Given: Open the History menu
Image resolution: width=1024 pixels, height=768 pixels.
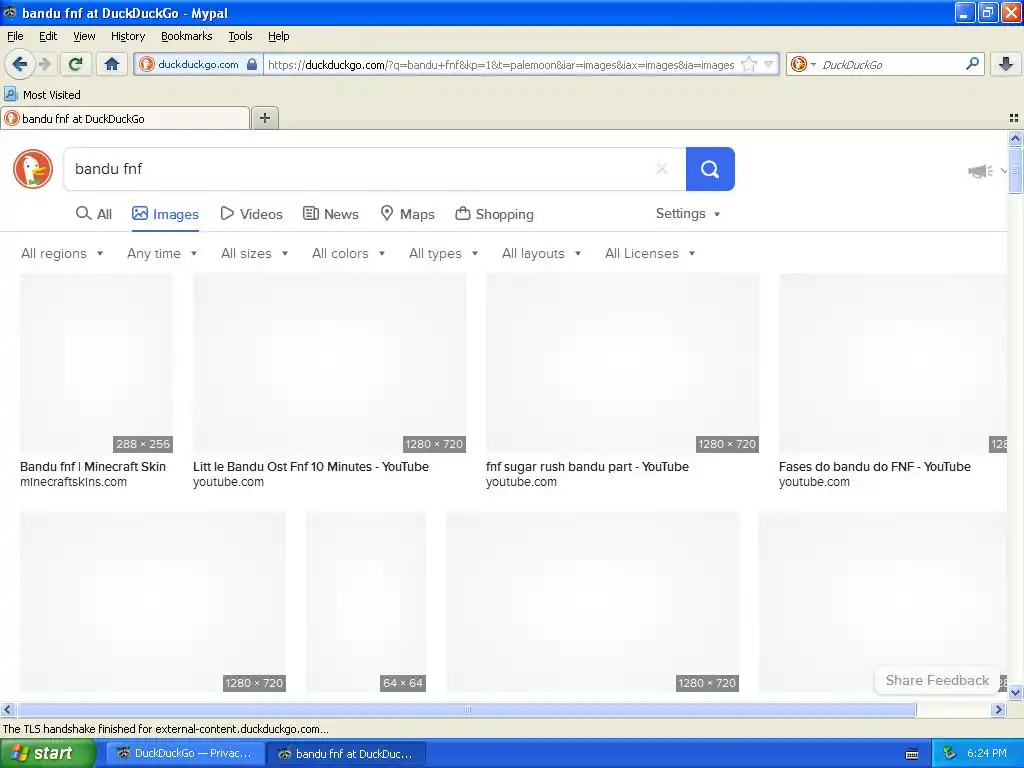Looking at the screenshot, I should pos(127,36).
